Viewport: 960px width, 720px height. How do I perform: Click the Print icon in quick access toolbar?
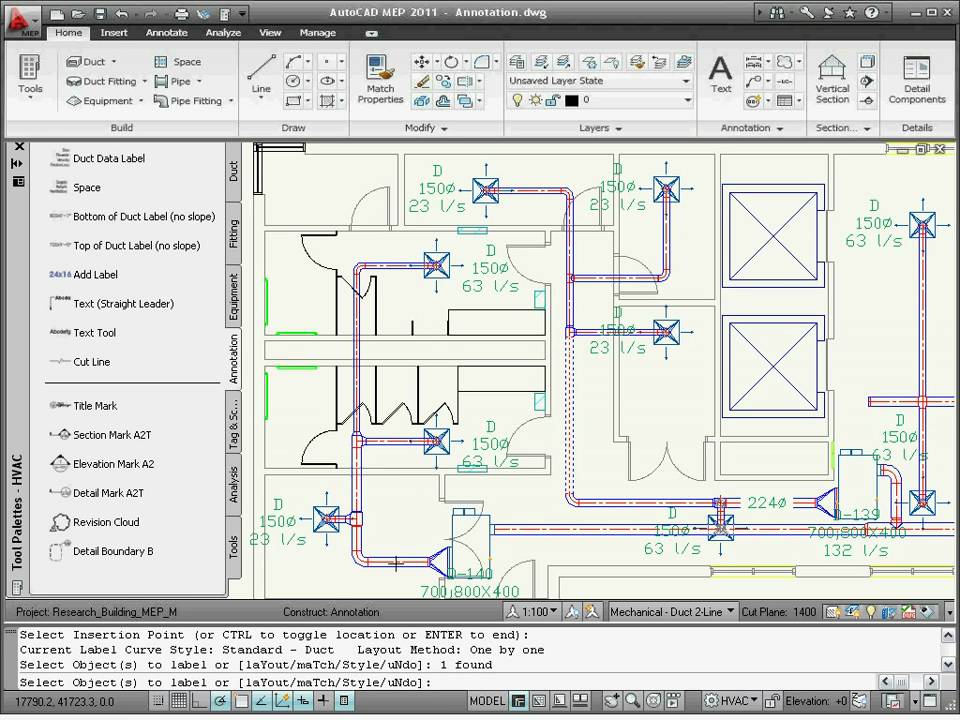[x=181, y=13]
